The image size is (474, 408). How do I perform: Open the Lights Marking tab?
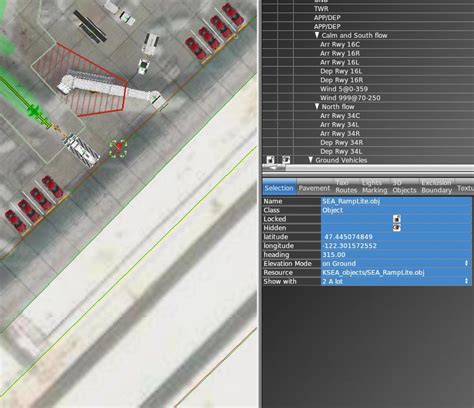tap(375, 187)
